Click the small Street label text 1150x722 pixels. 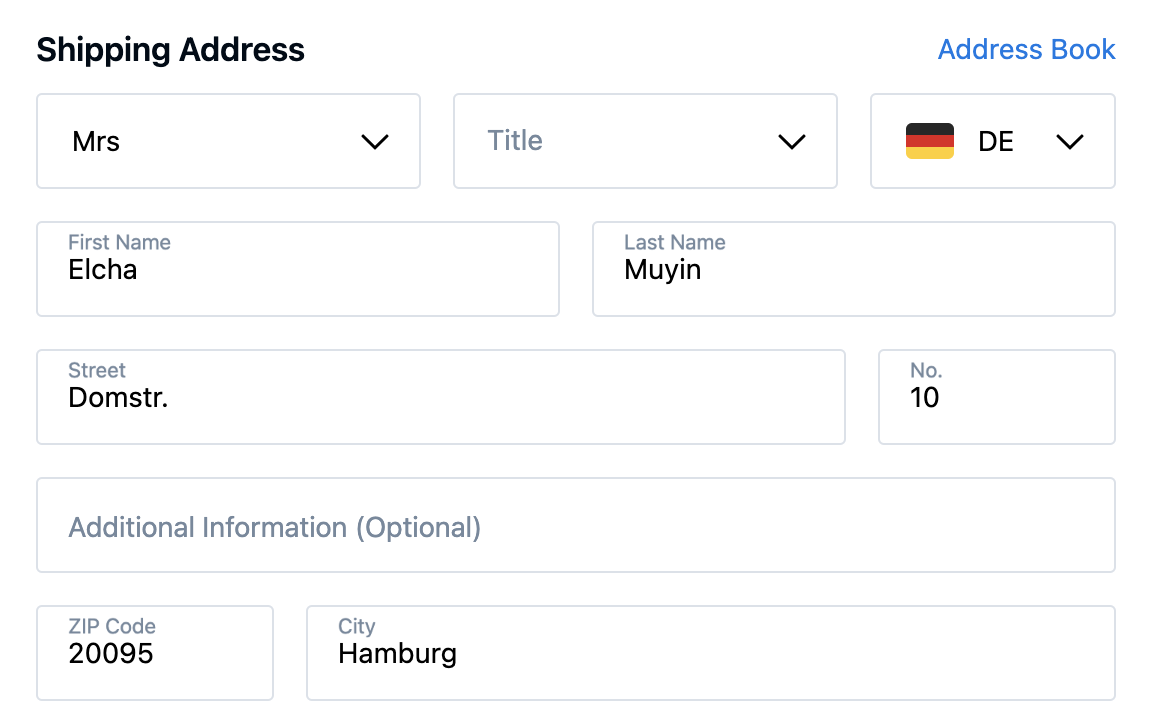tap(97, 370)
